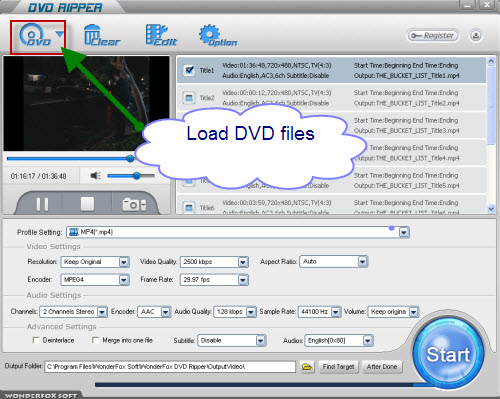Uncheck the Title1 checkbox
Viewport: 500px width, 399px height.
pos(189,70)
